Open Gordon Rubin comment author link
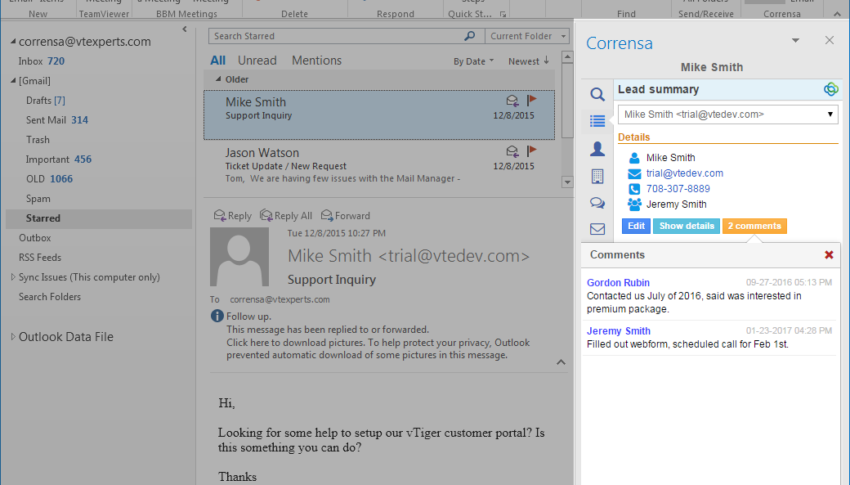Viewport: 850px width, 485px height. tap(617, 283)
